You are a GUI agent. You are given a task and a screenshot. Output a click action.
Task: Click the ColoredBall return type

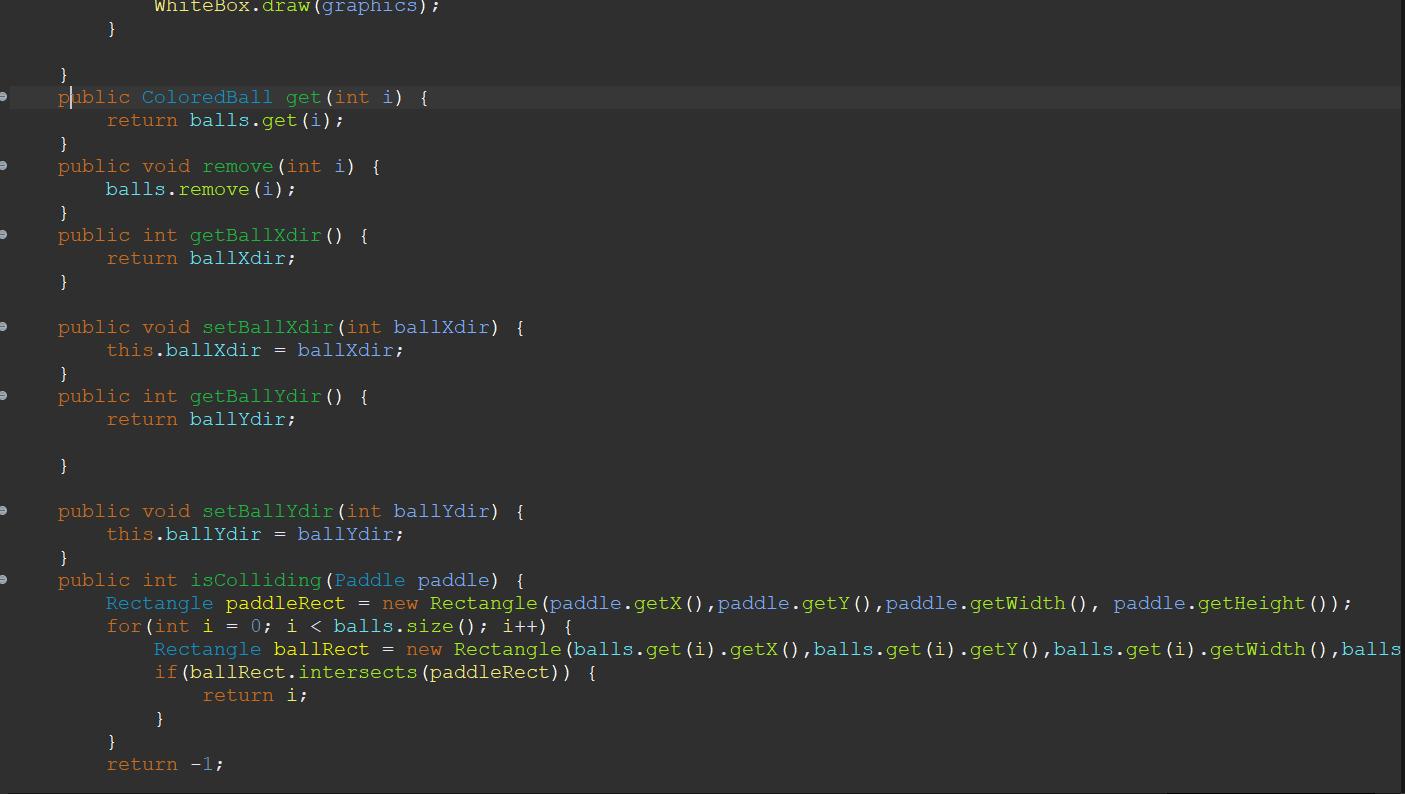[x=207, y=97]
